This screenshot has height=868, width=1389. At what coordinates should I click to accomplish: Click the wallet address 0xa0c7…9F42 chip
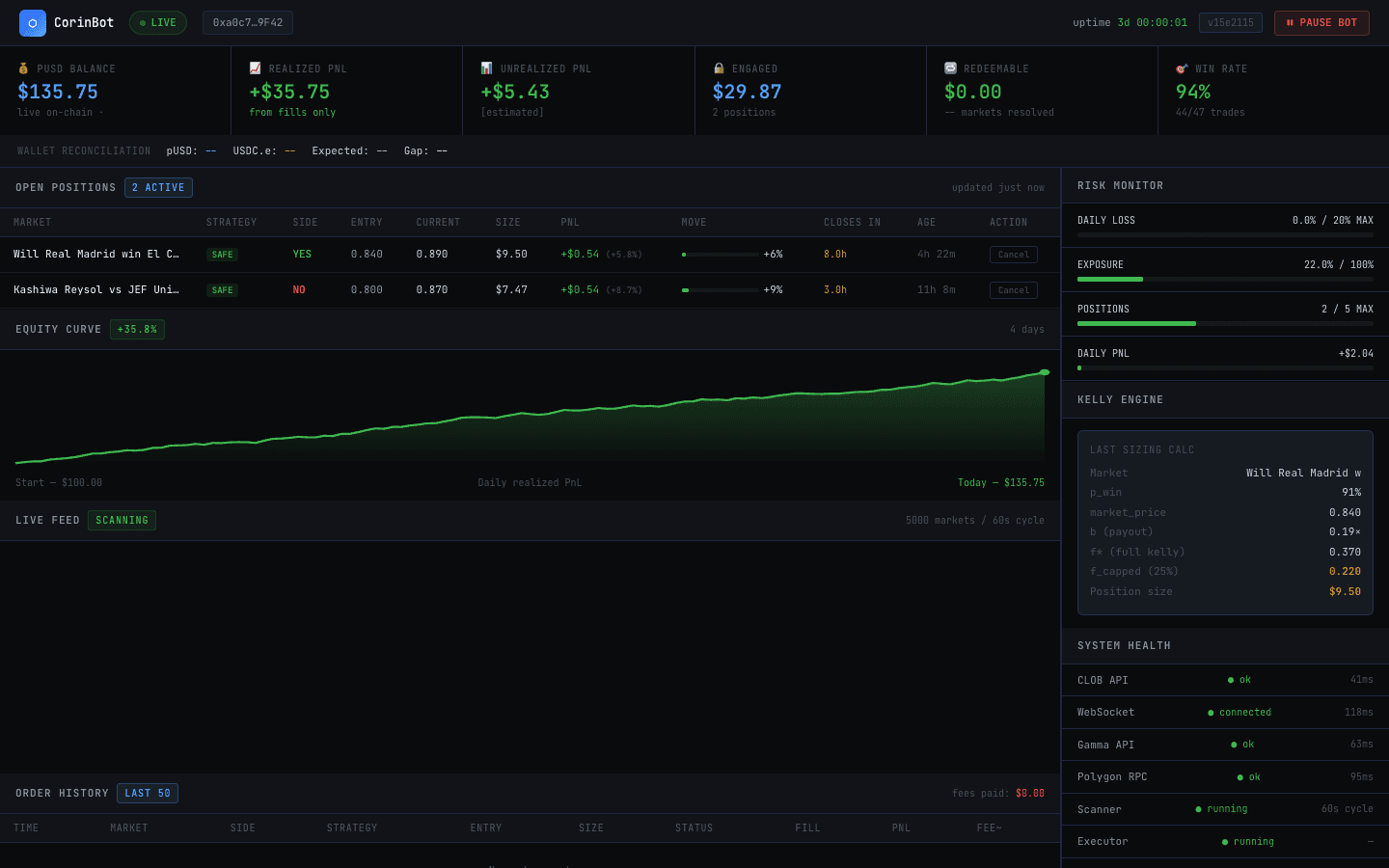(x=248, y=22)
